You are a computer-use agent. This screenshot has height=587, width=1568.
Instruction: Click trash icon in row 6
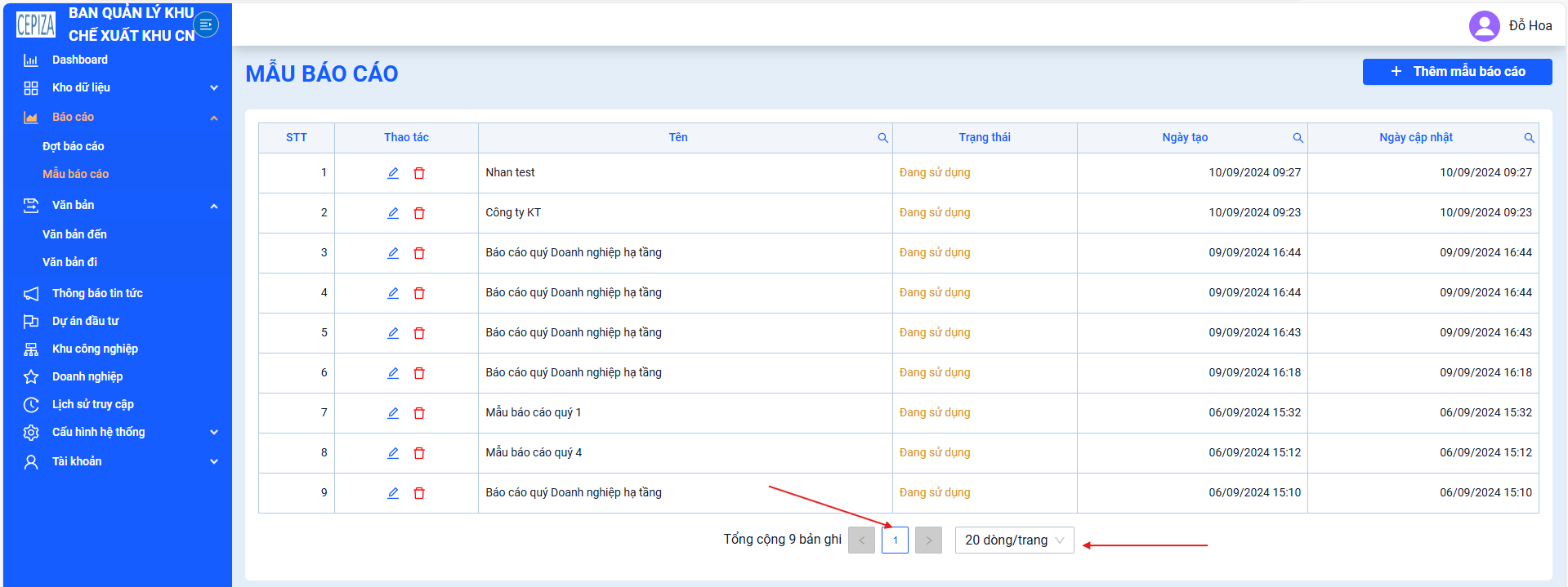(x=419, y=373)
